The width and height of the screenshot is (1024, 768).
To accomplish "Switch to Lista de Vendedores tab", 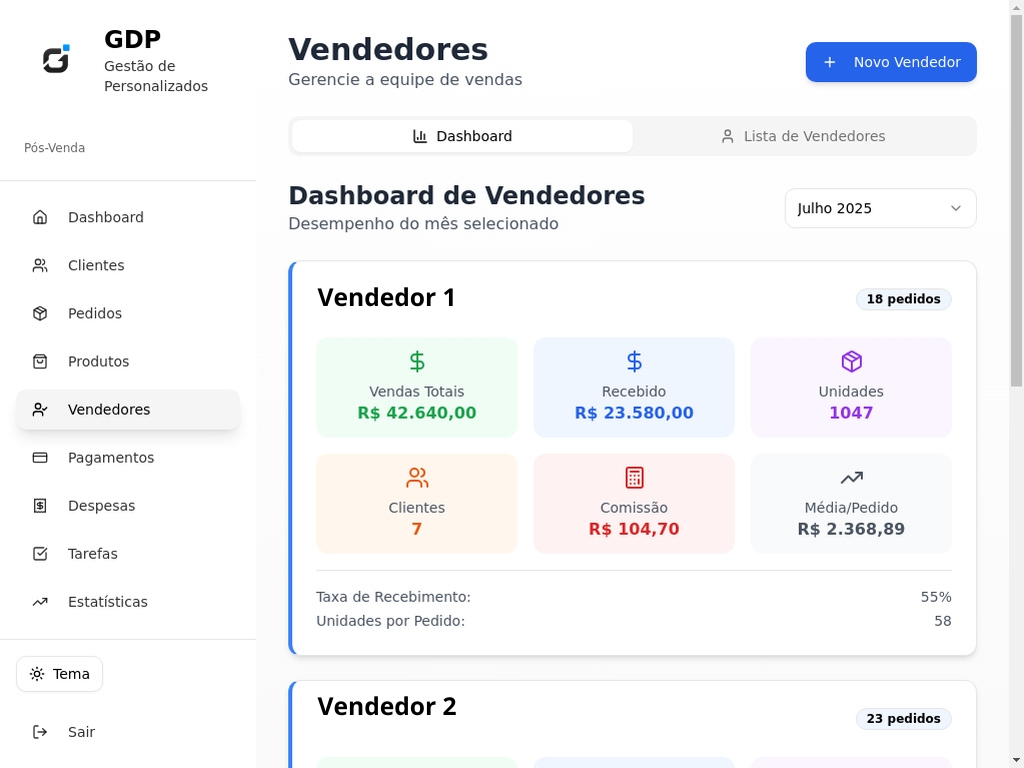I will point(803,136).
